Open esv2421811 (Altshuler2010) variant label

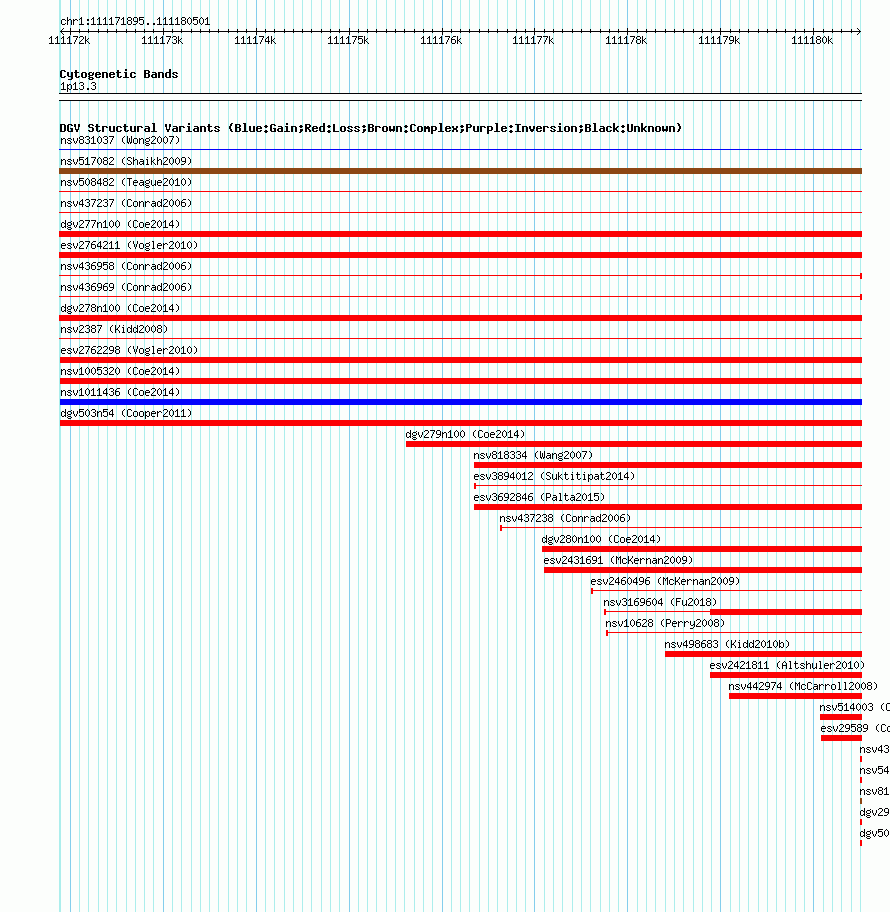(x=787, y=665)
